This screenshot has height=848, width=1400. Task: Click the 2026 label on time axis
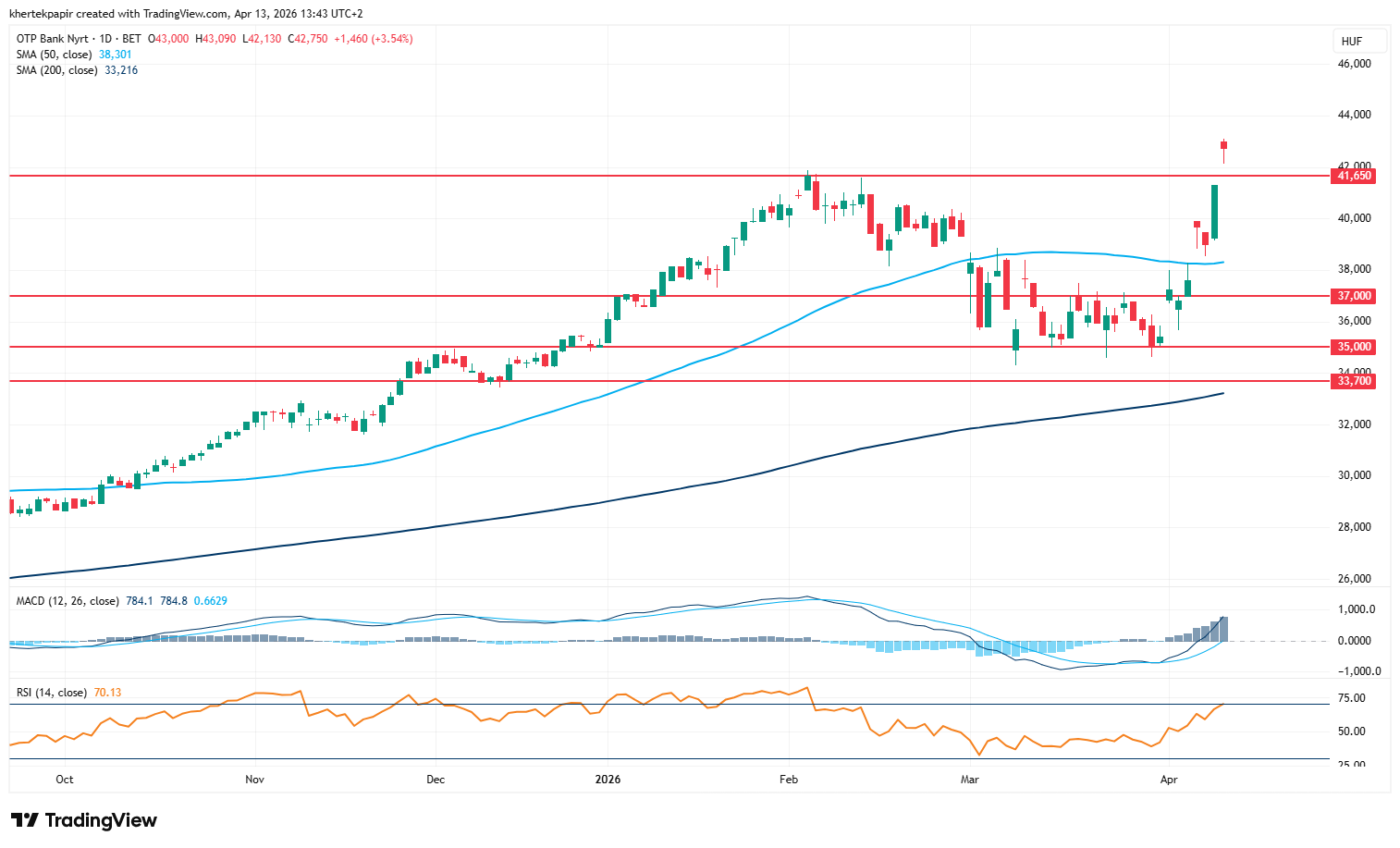(608, 780)
